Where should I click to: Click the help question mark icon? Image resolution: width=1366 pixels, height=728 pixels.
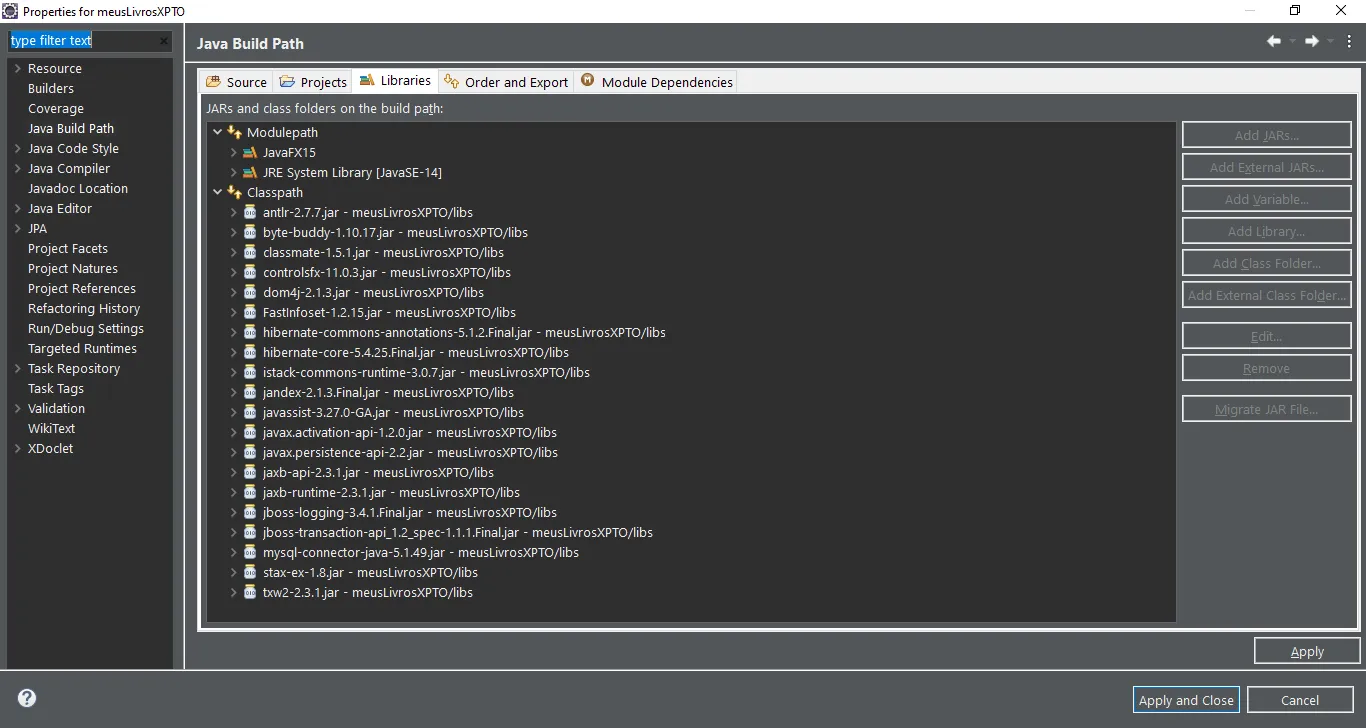(x=27, y=698)
